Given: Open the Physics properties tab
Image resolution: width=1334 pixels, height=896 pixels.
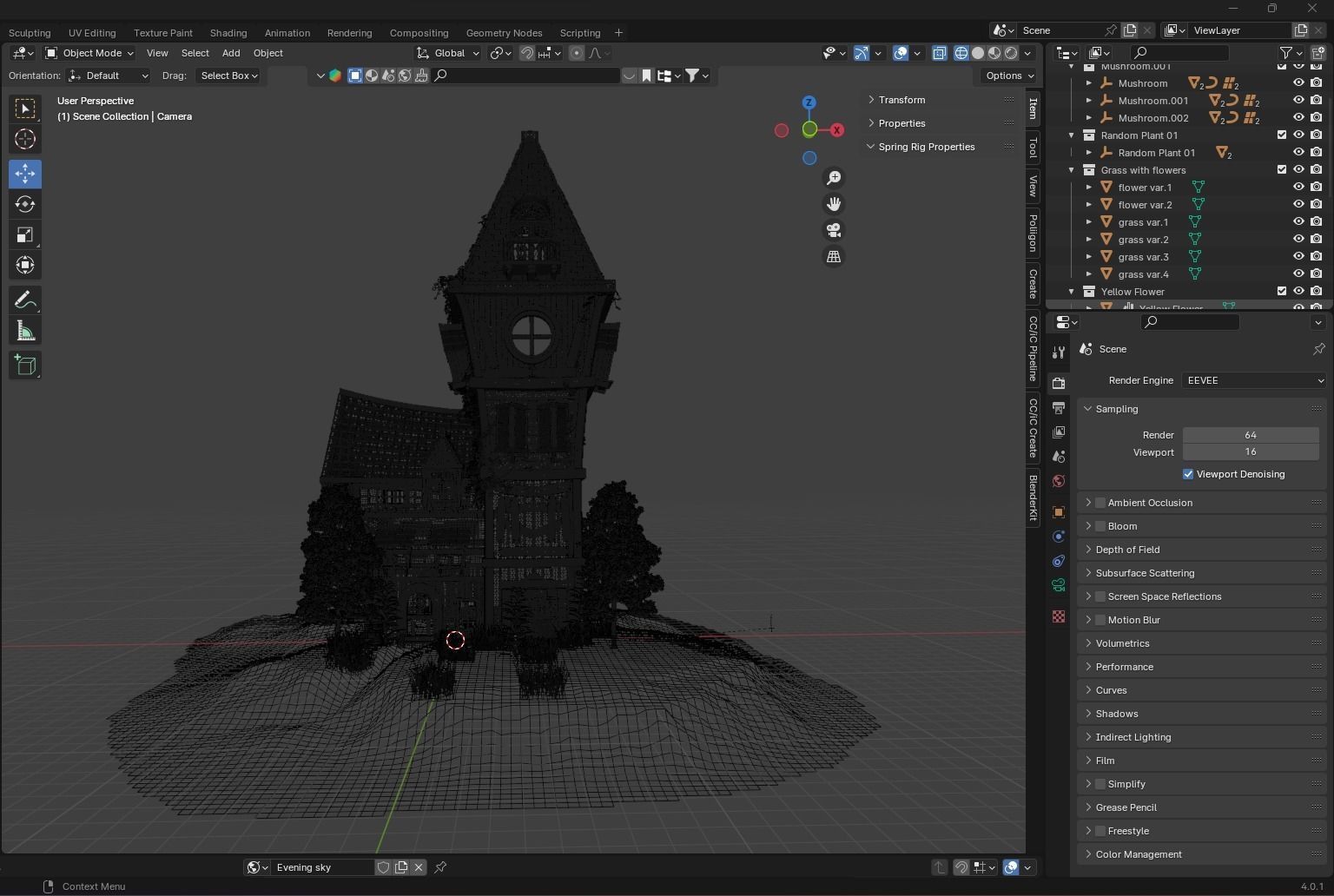Looking at the screenshot, I should 1059,537.
